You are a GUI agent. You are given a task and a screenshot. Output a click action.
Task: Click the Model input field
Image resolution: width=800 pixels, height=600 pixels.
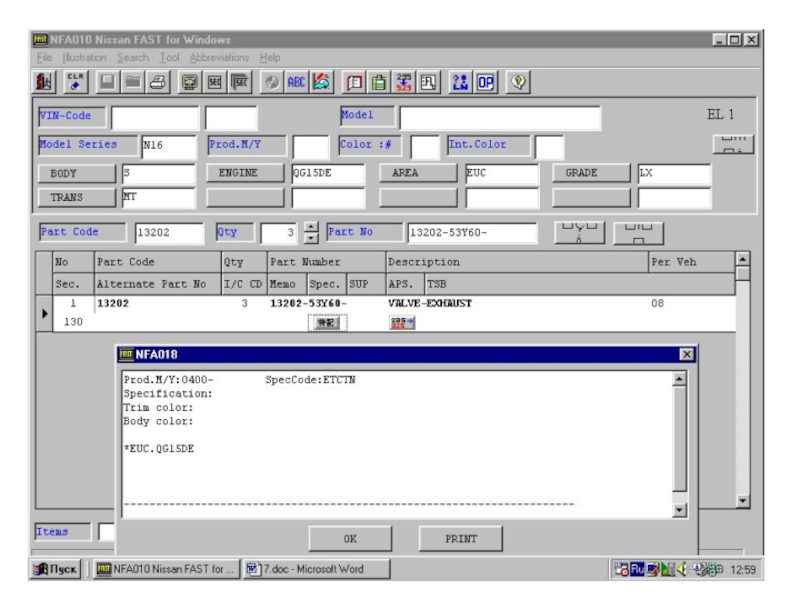500,118
